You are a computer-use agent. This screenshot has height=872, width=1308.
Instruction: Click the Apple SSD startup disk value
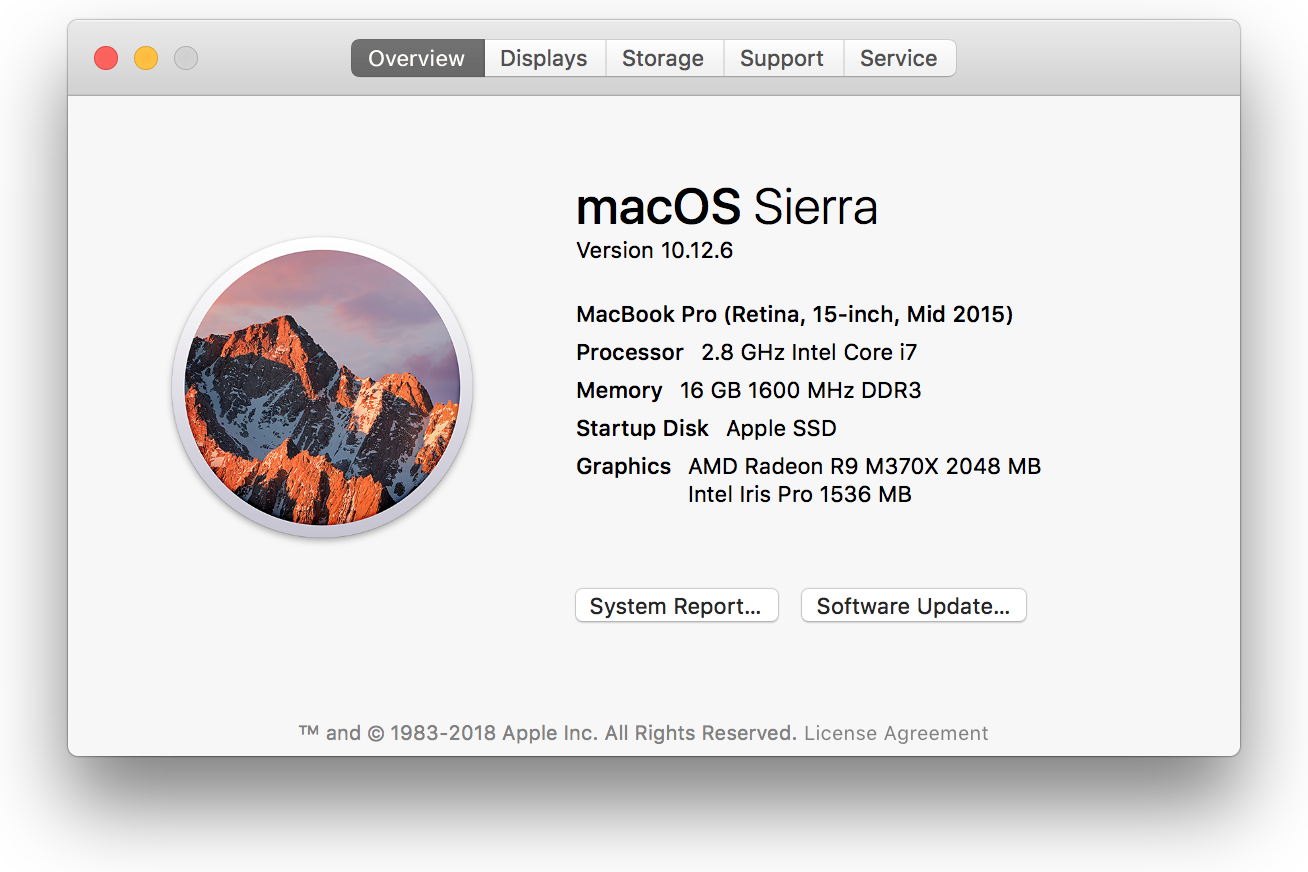[781, 428]
